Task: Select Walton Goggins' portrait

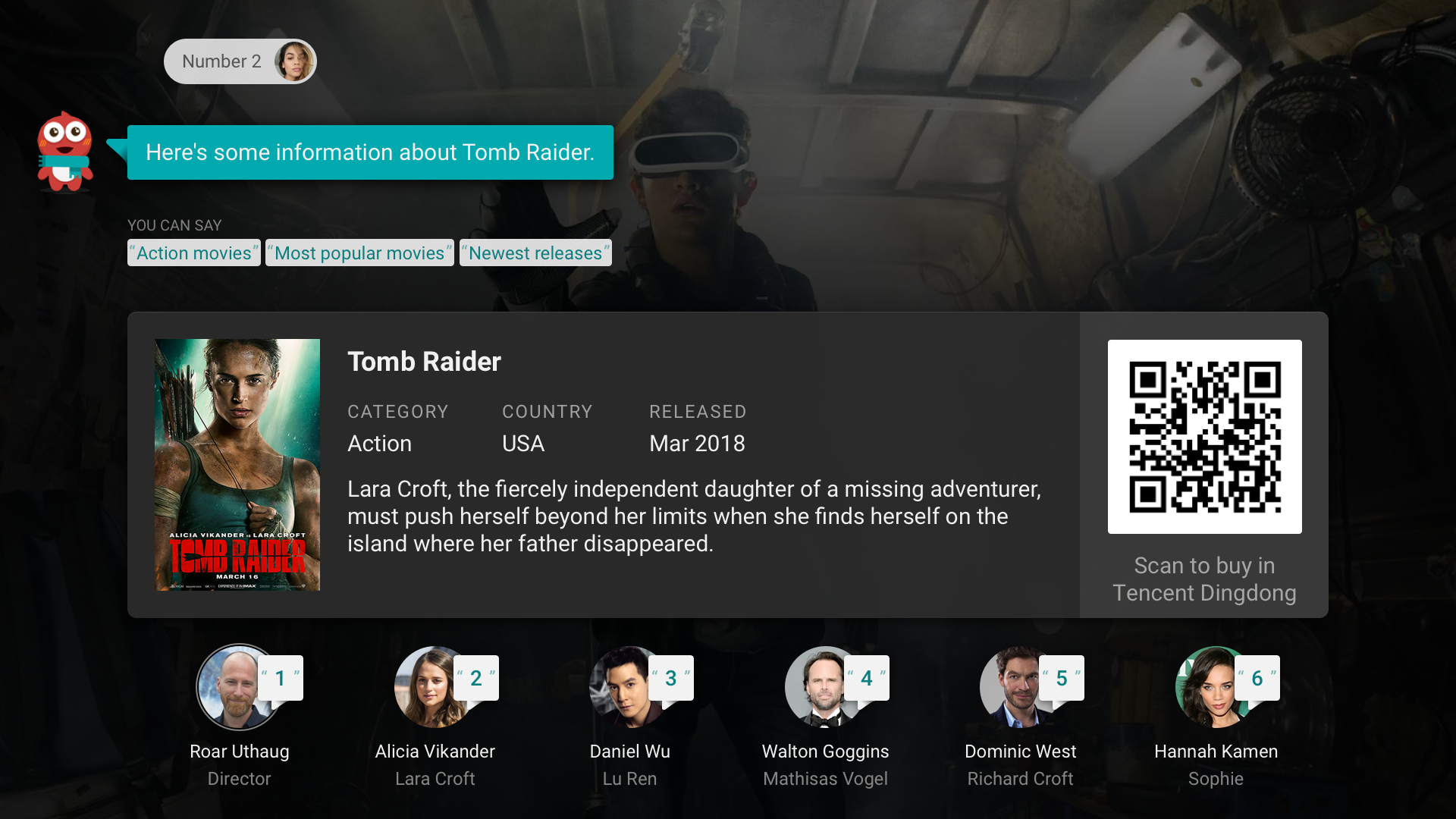Action: 825,687
